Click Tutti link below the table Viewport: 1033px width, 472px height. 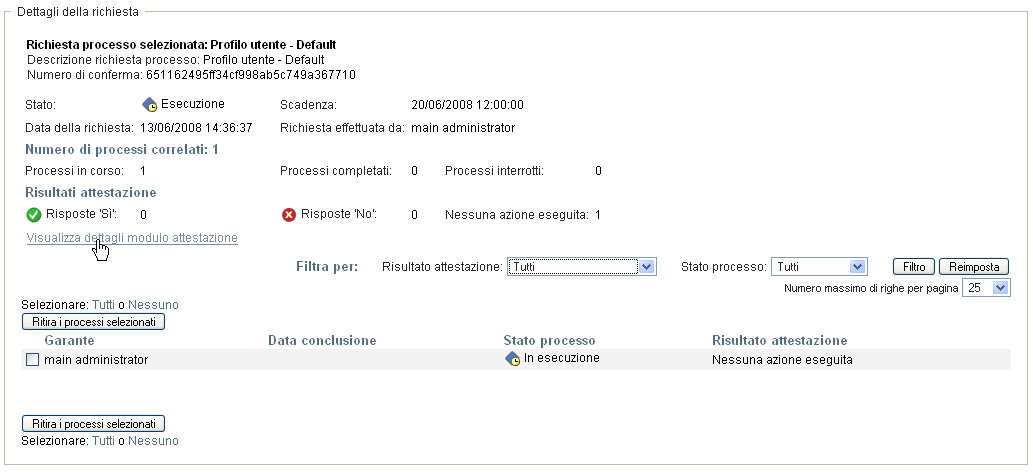(104, 440)
